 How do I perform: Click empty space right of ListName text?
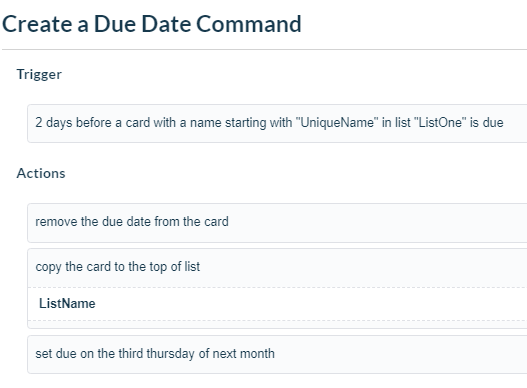pos(302,304)
